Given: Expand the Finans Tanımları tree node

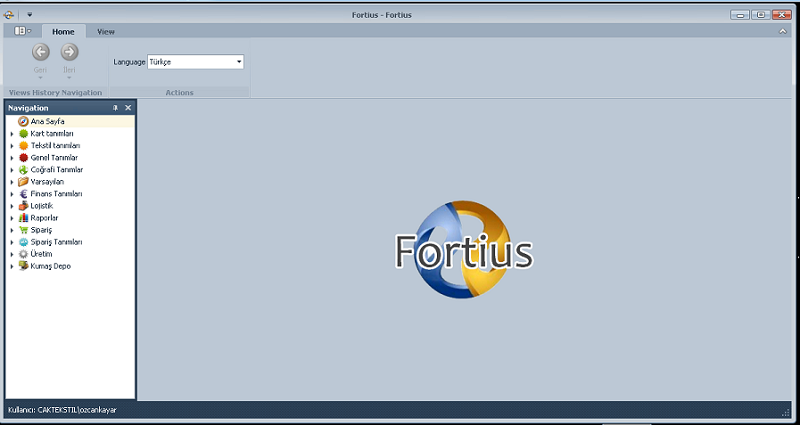Looking at the screenshot, I should point(12,194).
